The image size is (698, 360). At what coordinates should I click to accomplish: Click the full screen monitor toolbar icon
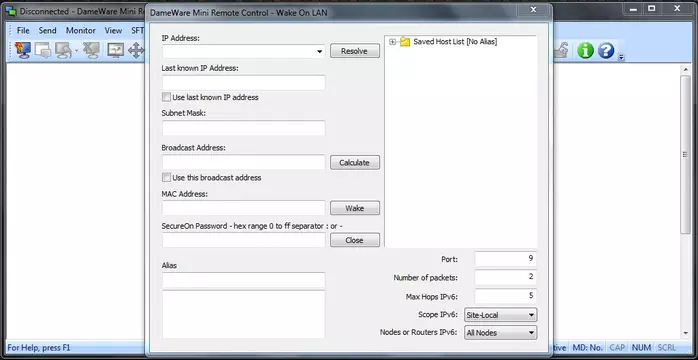(x=116, y=50)
